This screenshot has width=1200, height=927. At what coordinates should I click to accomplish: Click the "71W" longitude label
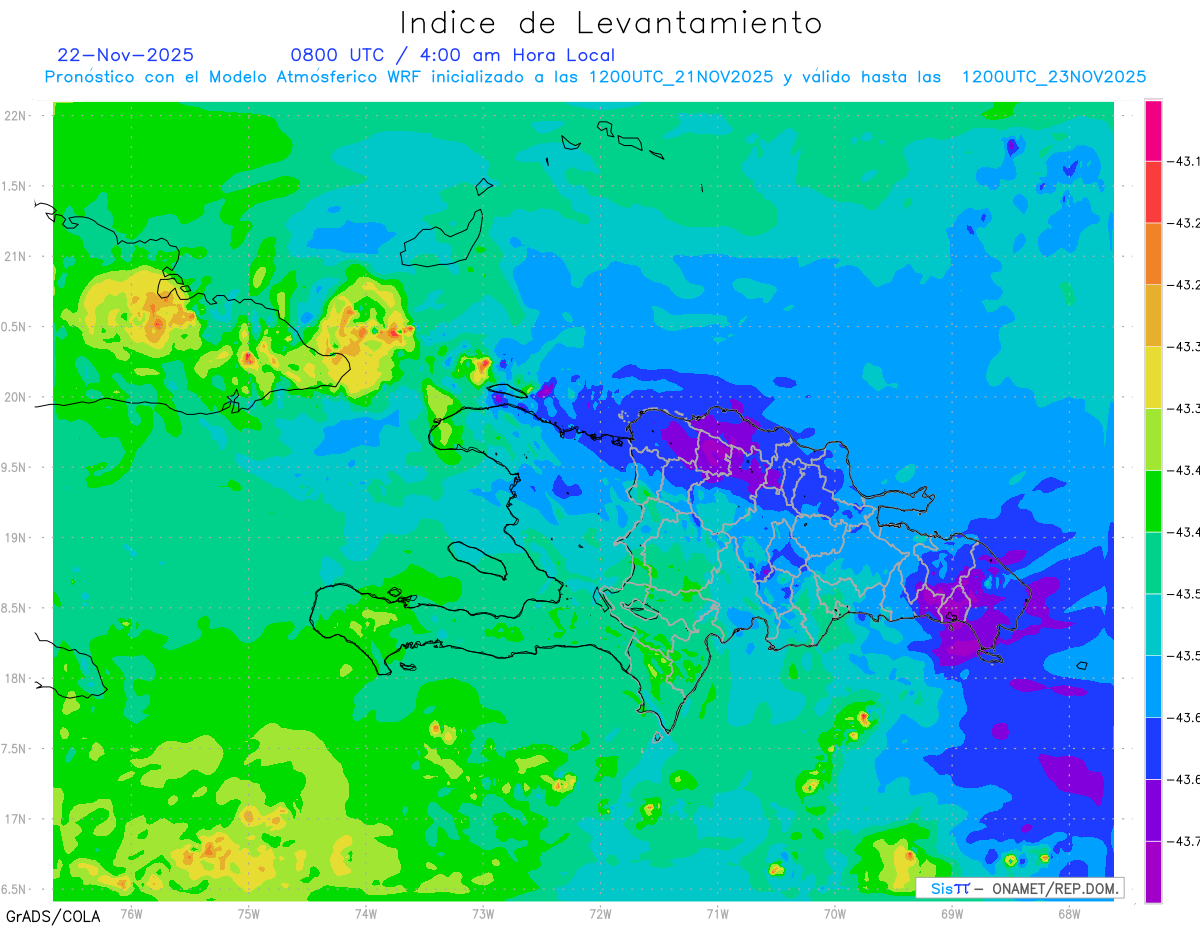point(717,913)
